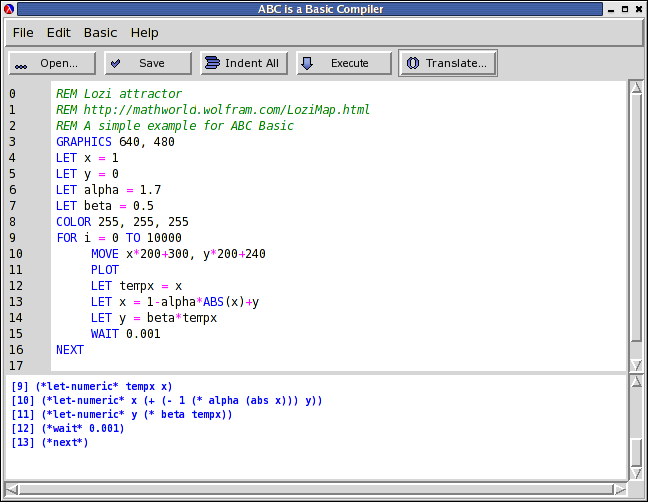The image size is (648, 502).
Task: Open the Basic menu
Action: click(100, 33)
